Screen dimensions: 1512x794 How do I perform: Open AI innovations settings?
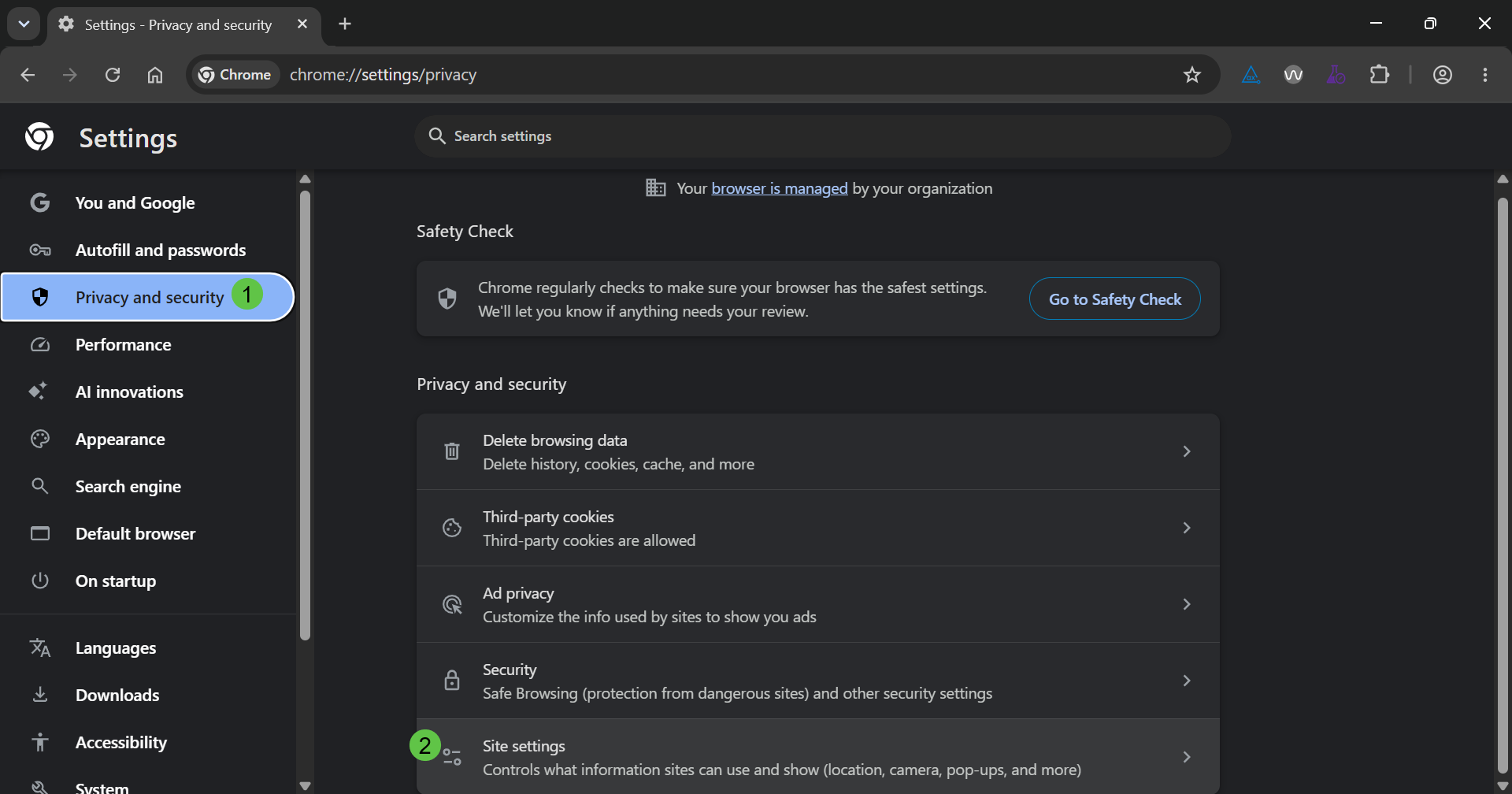click(x=147, y=391)
